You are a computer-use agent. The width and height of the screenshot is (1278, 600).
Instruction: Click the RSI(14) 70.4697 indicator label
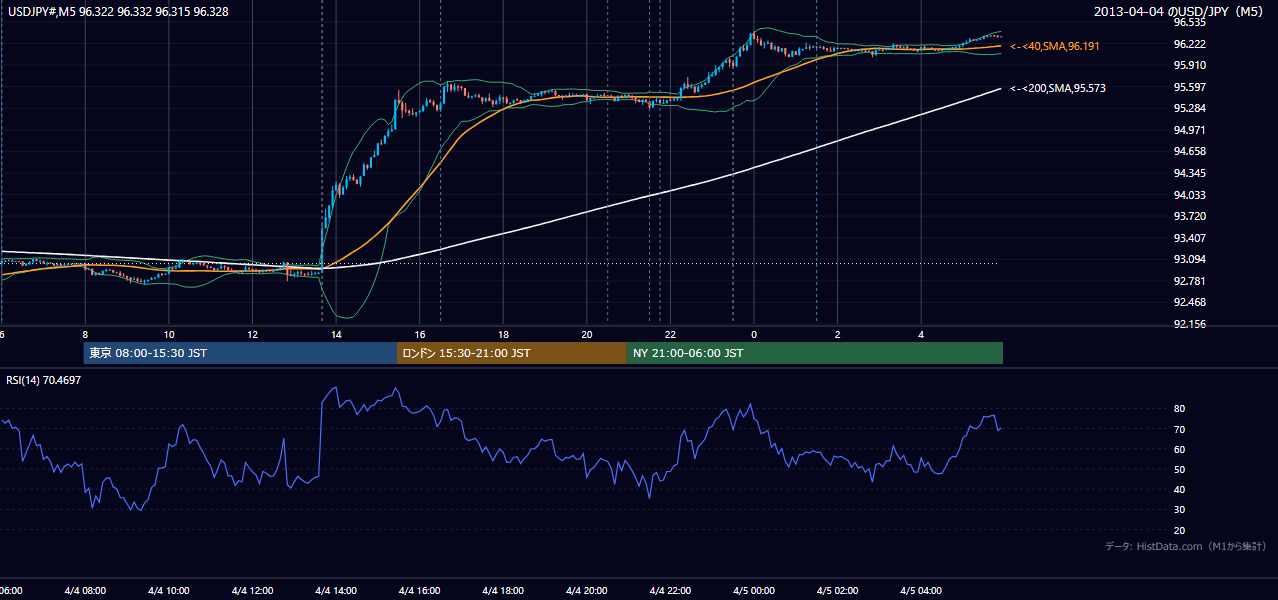click(x=44, y=380)
